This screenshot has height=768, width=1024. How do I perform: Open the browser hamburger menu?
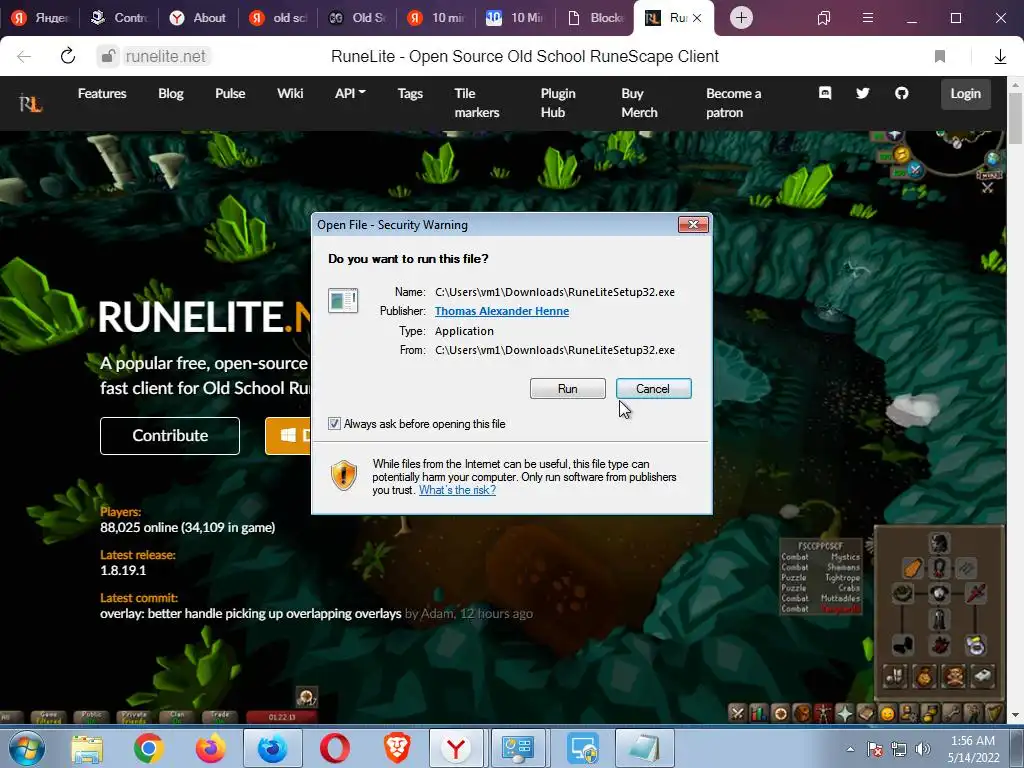pos(867,18)
